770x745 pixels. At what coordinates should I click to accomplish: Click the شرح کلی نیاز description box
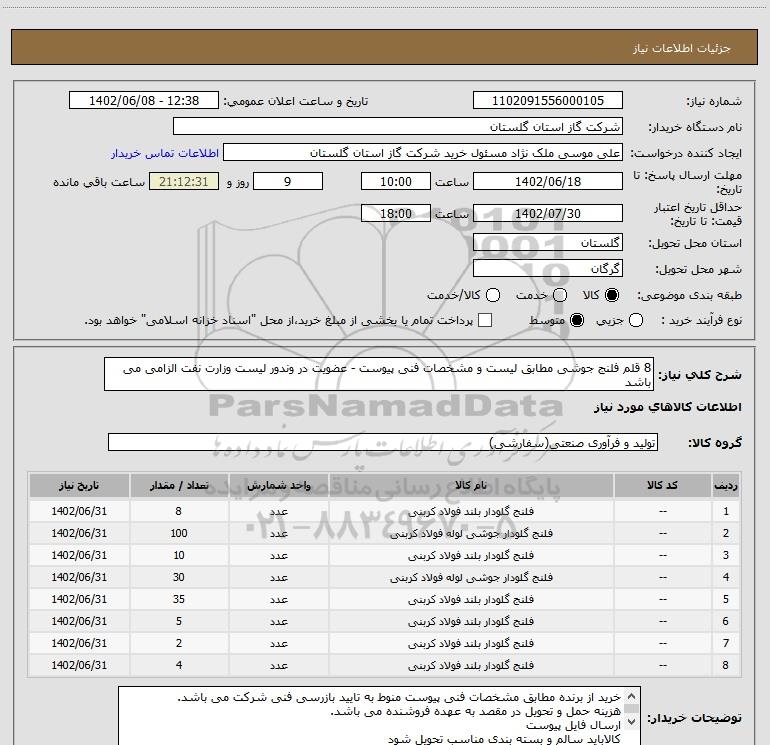[x=379, y=374]
